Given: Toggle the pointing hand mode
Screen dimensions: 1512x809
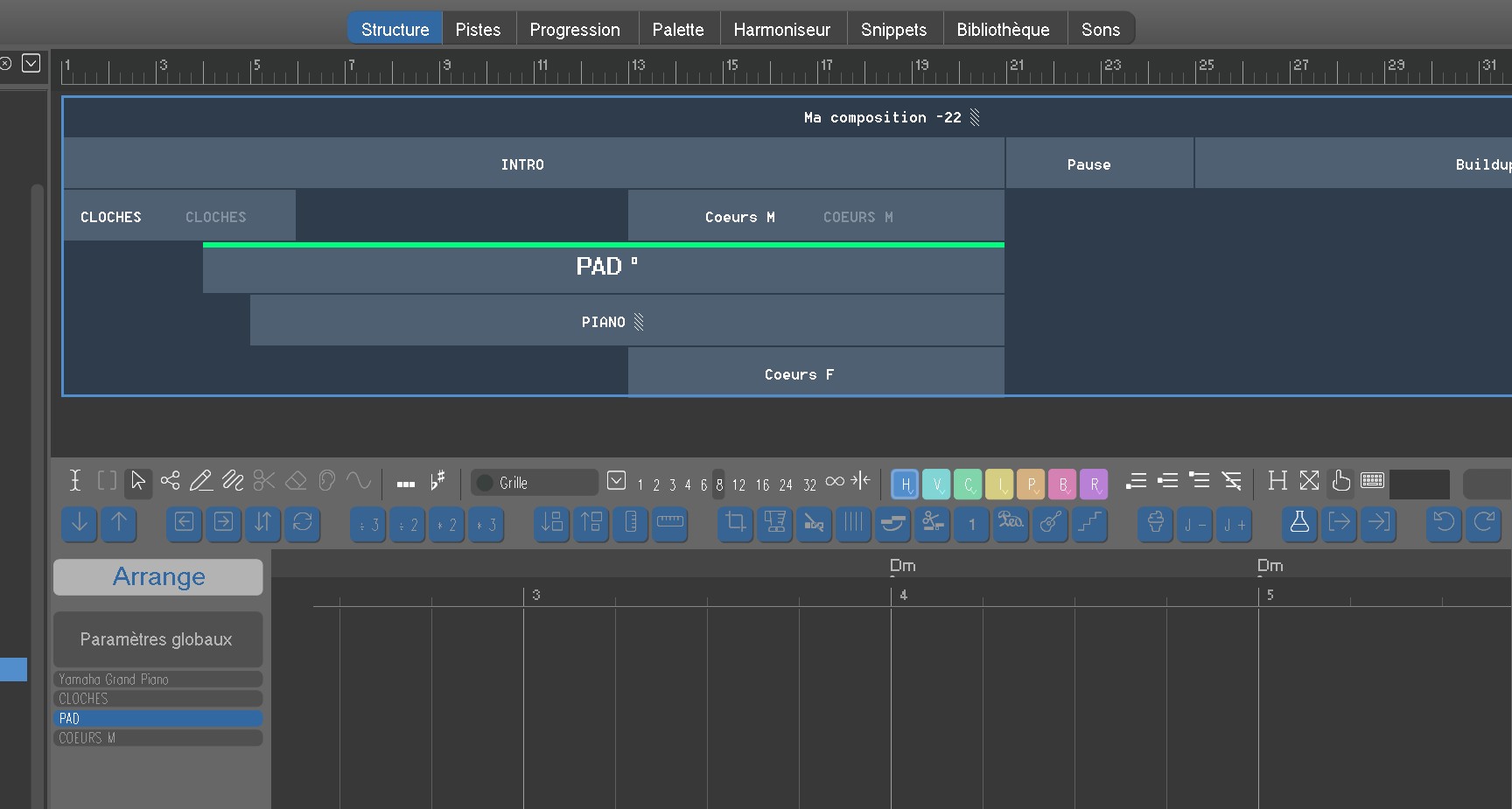Looking at the screenshot, I should coord(1340,481).
